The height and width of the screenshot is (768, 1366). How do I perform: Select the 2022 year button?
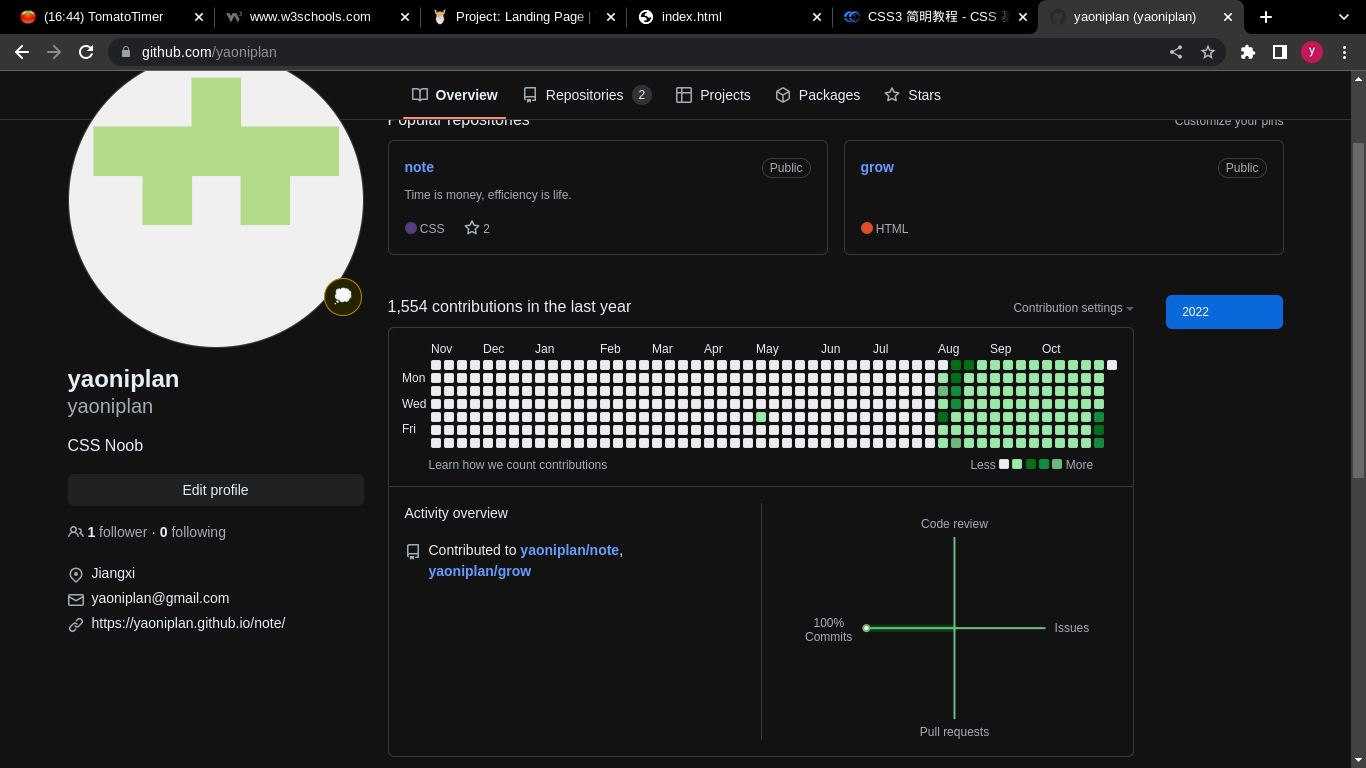(1224, 312)
